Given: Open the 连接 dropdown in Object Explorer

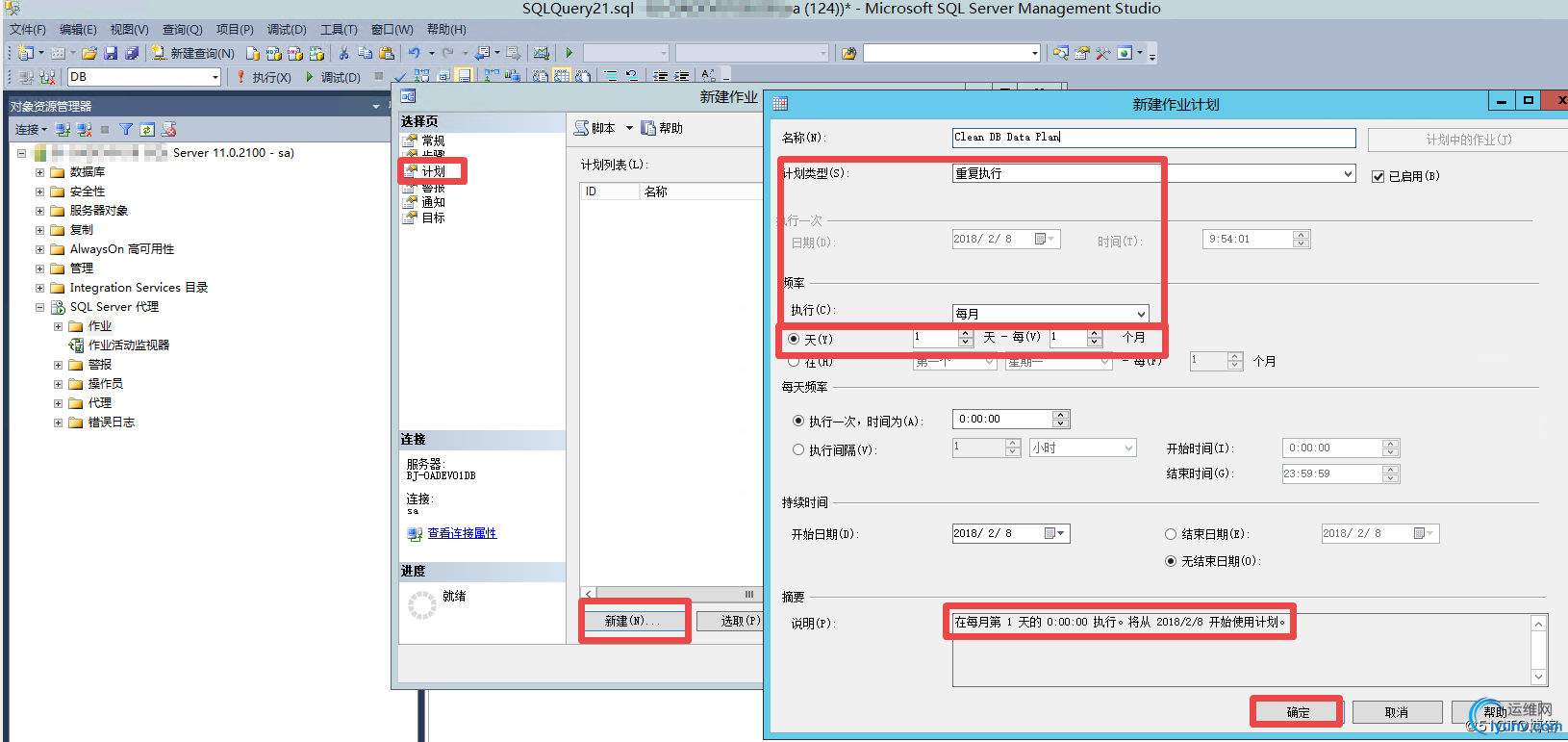Looking at the screenshot, I should coord(31,129).
